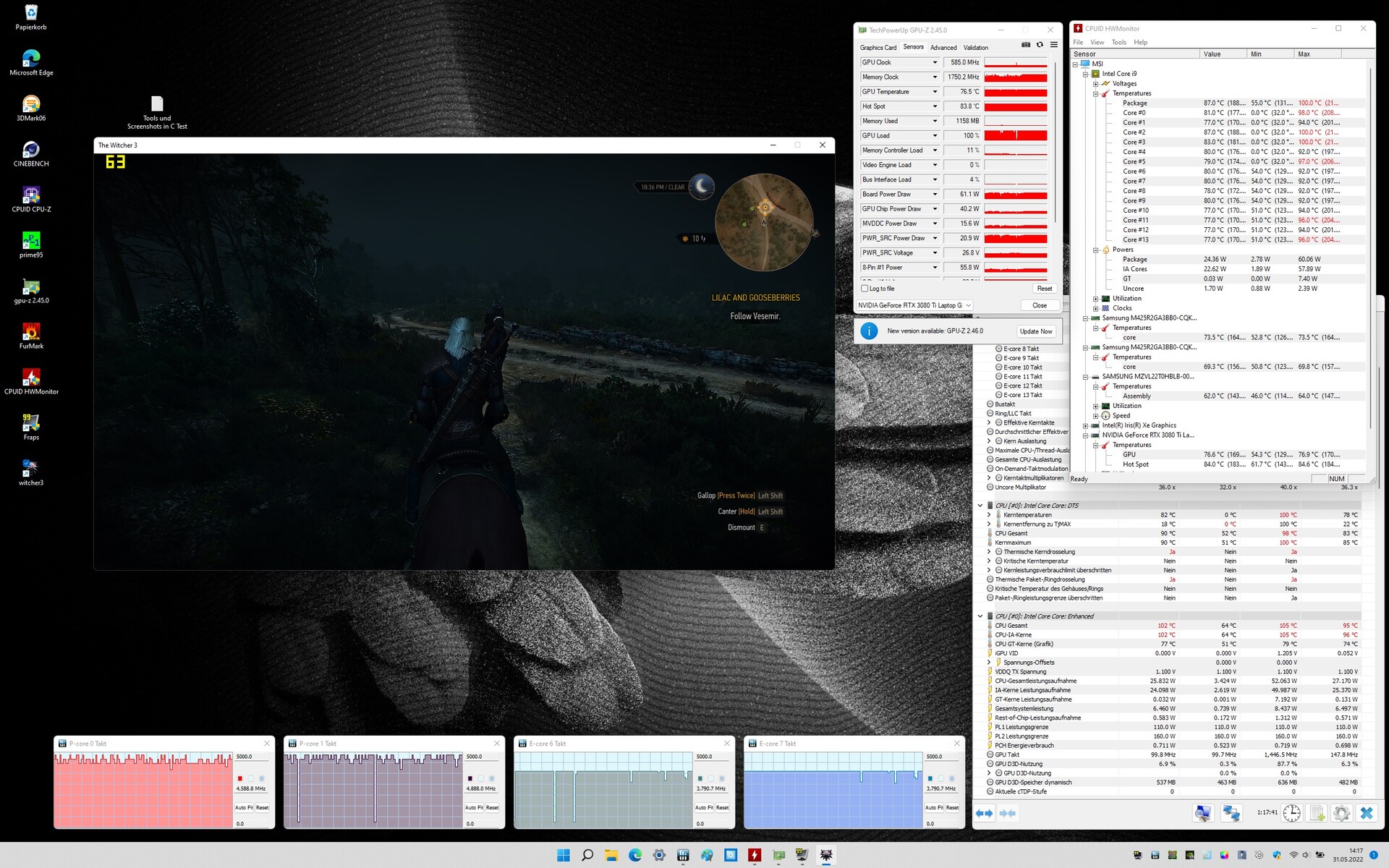Click the Update Now button

tap(1035, 331)
